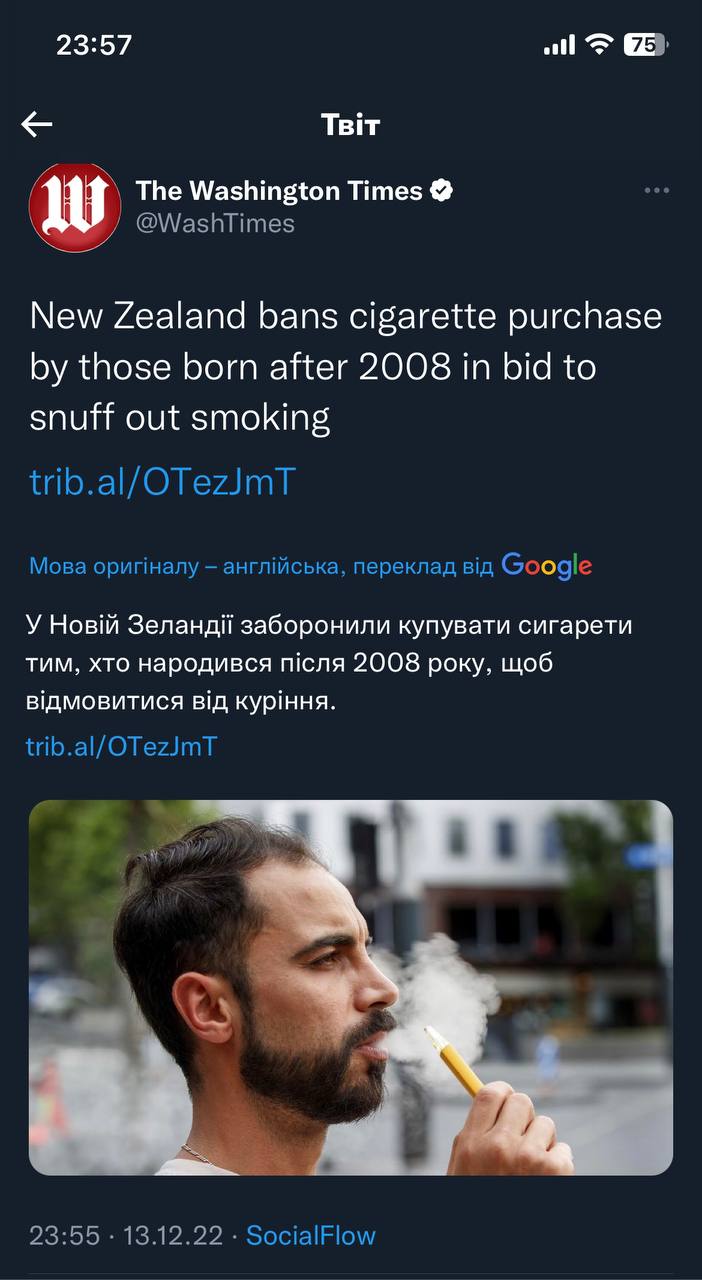This screenshot has width=702, height=1280.
Task: Tap the cellular signal bars icon
Action: click(560, 45)
